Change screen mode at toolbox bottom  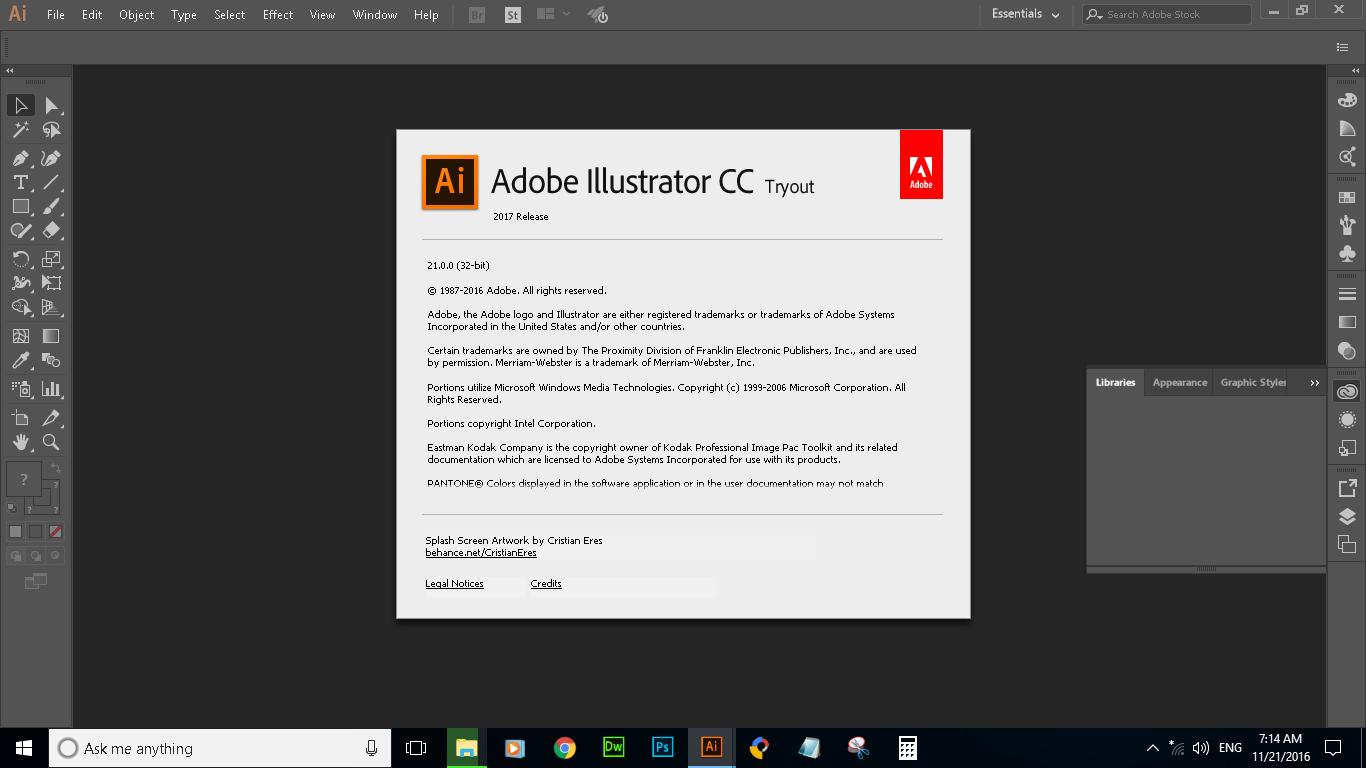(x=36, y=580)
